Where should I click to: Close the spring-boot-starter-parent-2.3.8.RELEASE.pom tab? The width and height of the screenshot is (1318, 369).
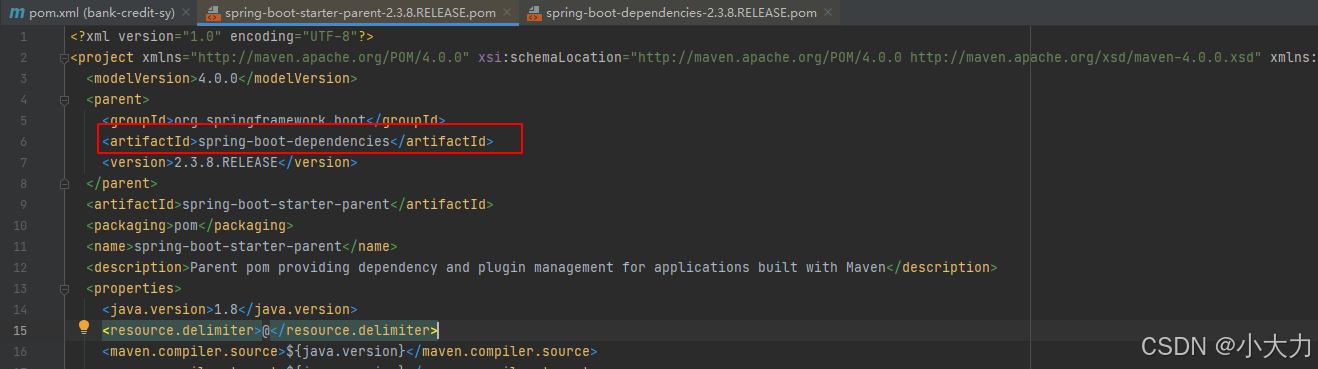coord(507,14)
